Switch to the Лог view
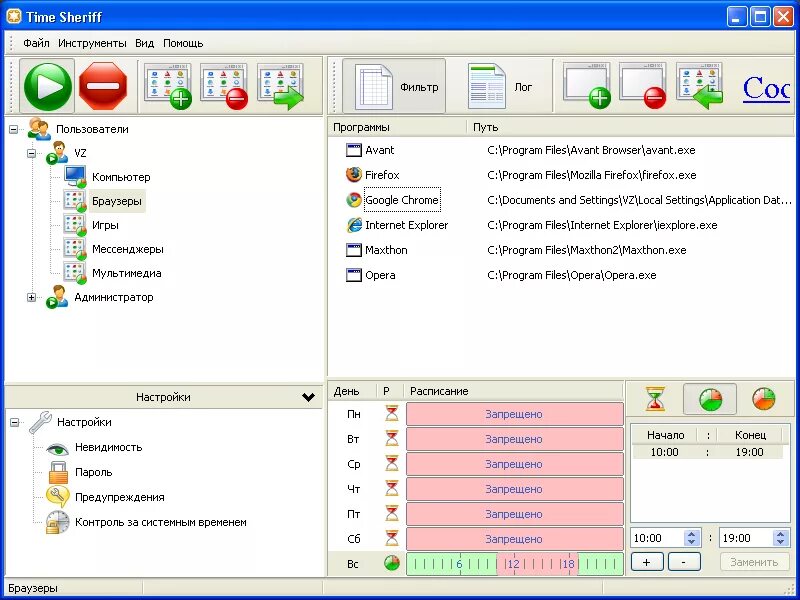The height and width of the screenshot is (600, 800). 500,87
